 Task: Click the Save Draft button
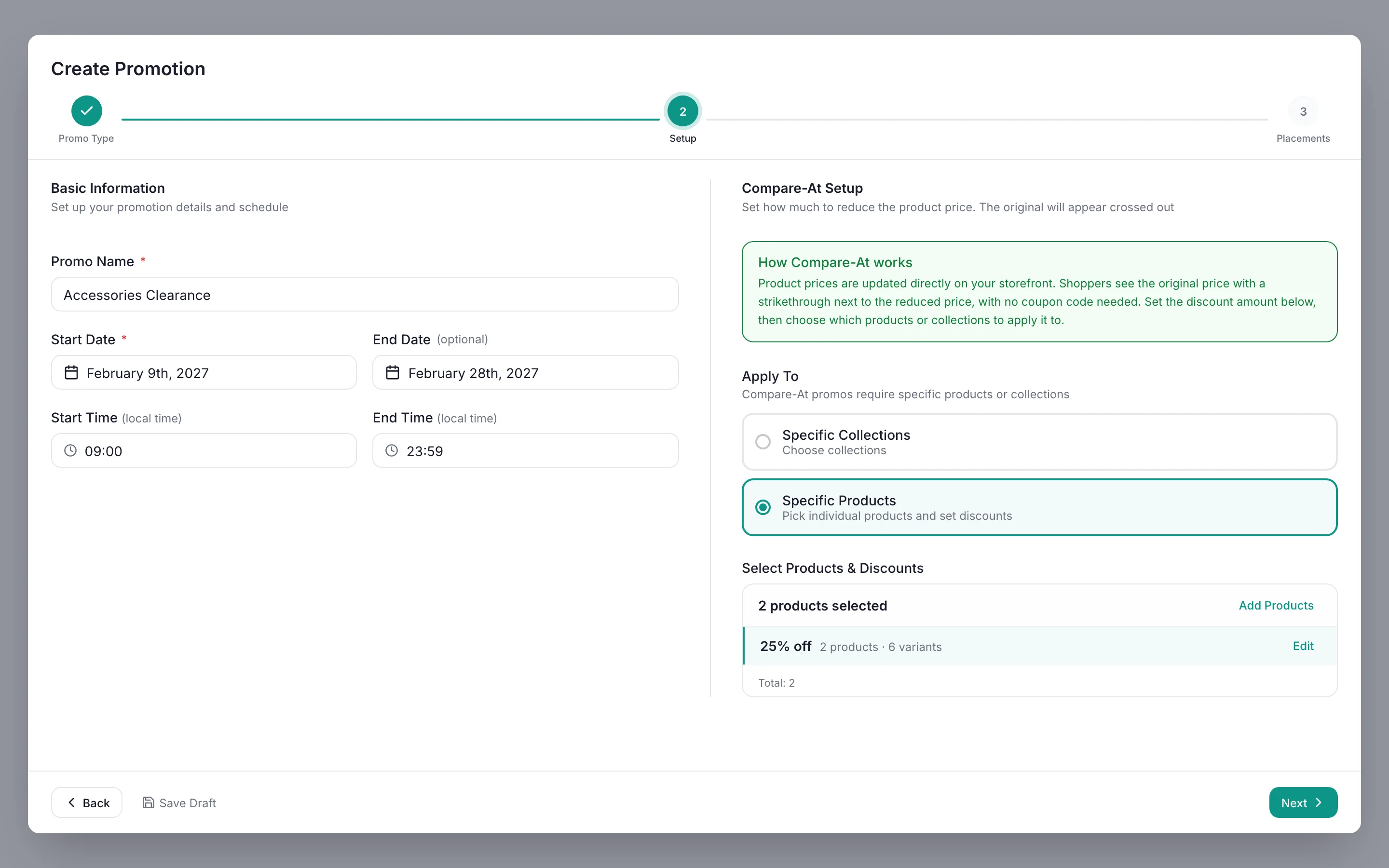pos(179,802)
